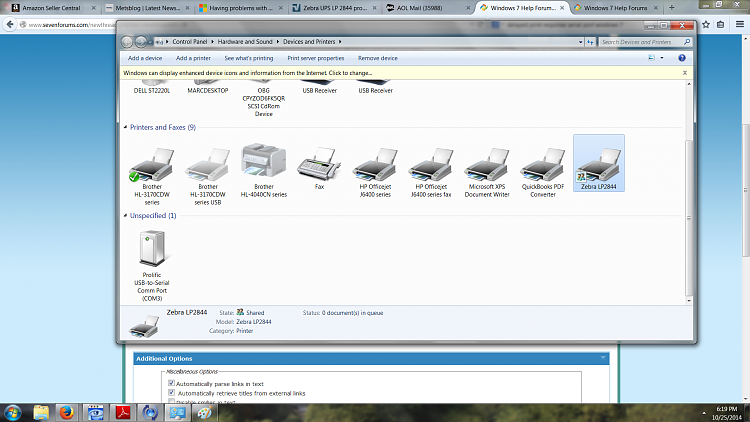
Task: Select HP Officejet J6400 series fax
Action: (x=431, y=172)
